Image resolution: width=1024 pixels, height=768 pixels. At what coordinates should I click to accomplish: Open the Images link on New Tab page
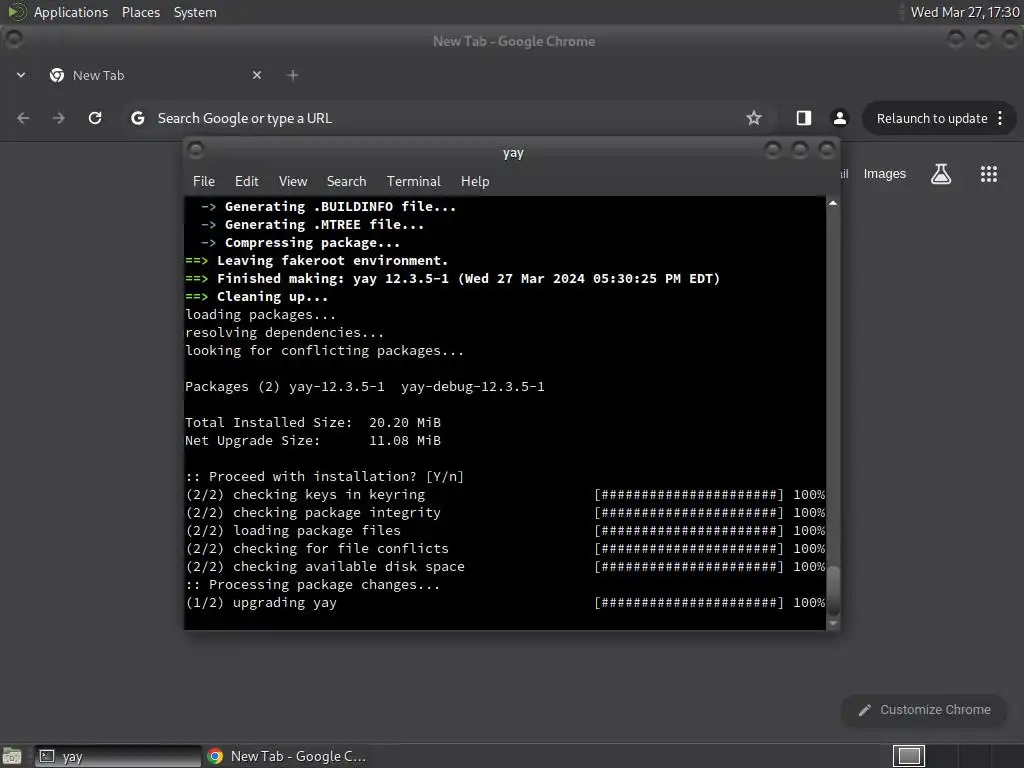[884, 174]
